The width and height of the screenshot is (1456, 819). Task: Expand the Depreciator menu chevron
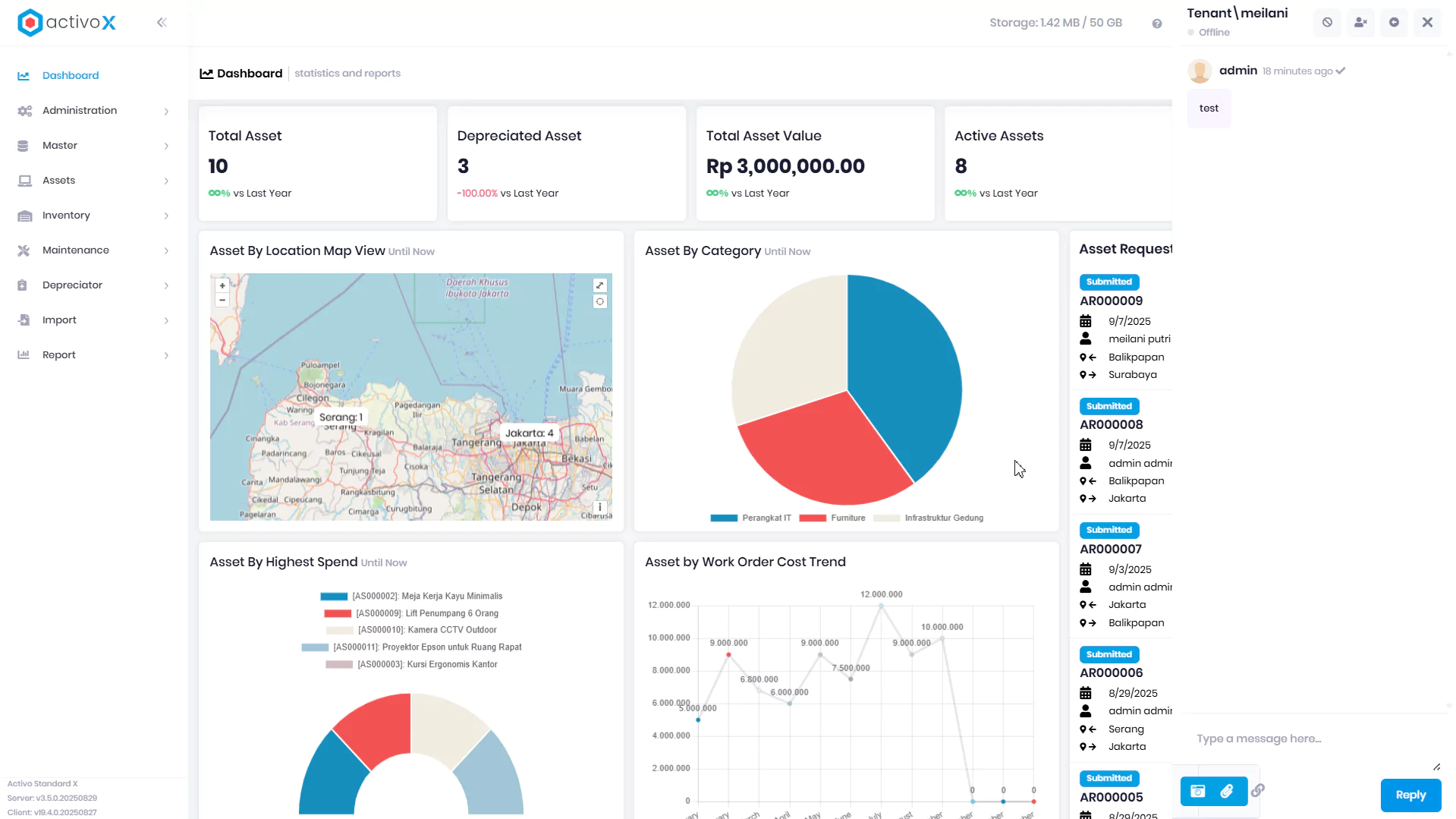[166, 285]
